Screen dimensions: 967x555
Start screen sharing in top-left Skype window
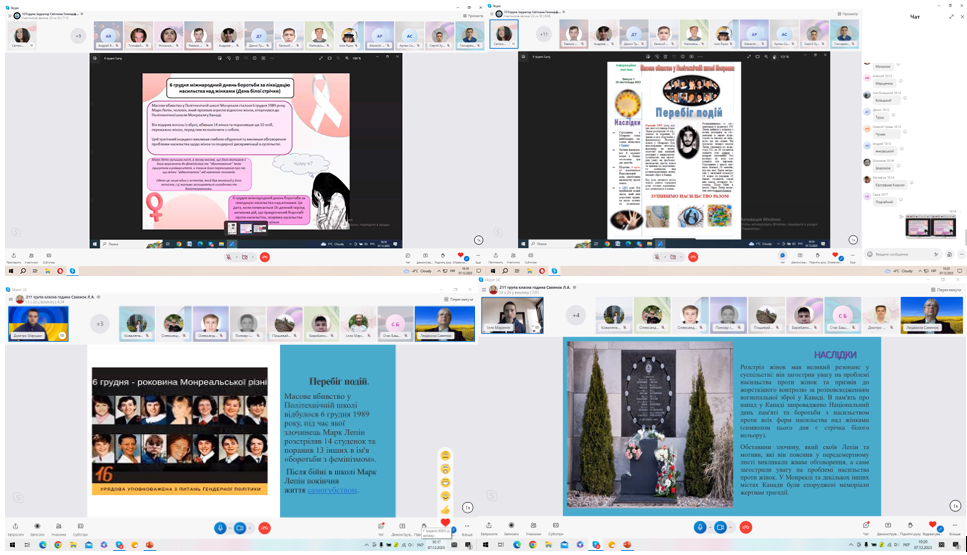[x=425, y=257]
